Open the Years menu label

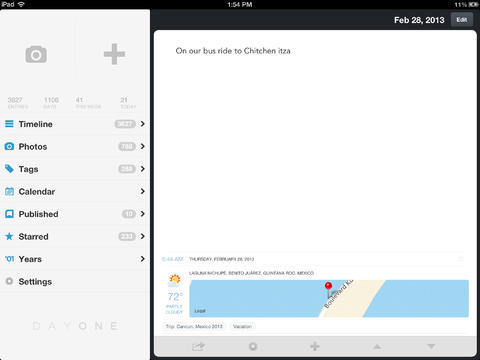point(30,259)
